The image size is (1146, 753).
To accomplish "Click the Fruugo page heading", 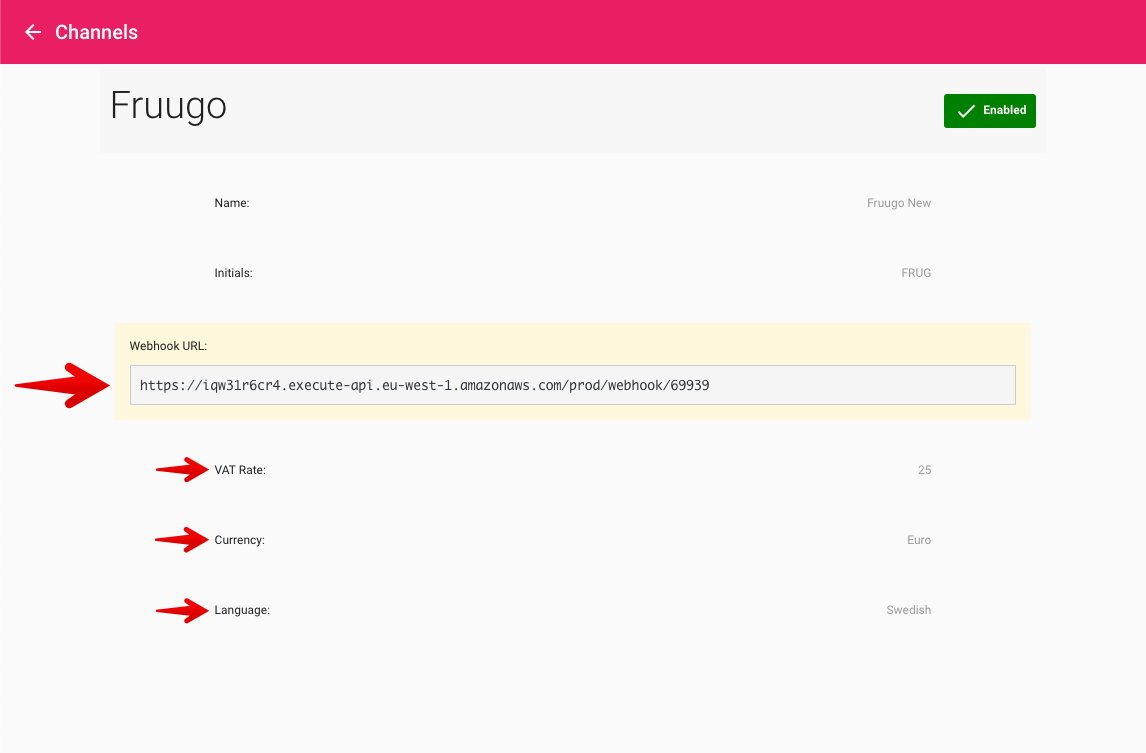I will (x=169, y=105).
